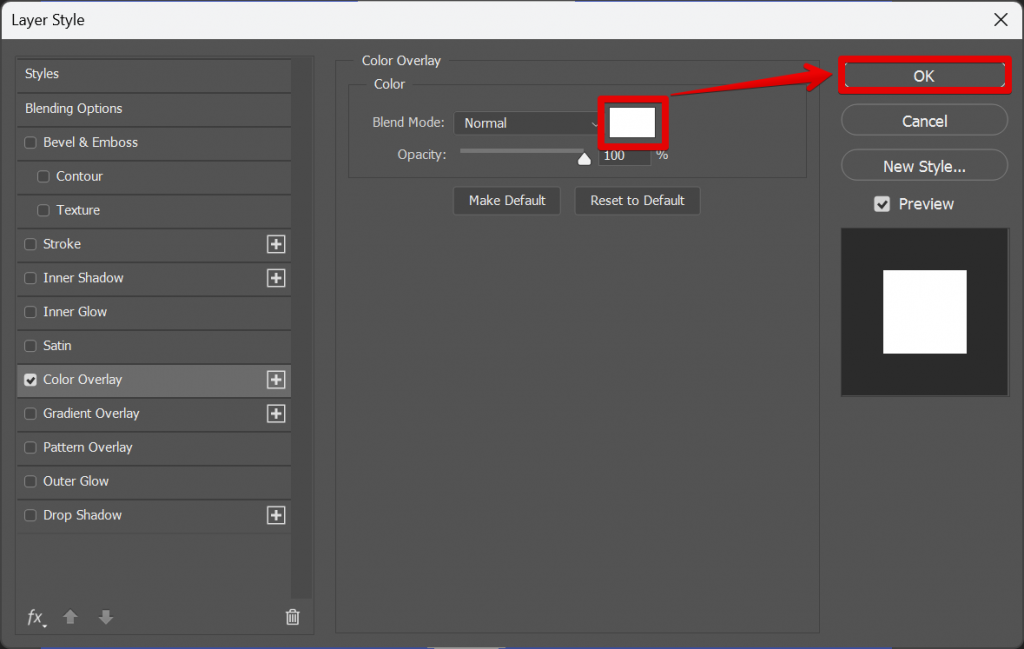Click the plus icon next to Drop Shadow

[276, 515]
